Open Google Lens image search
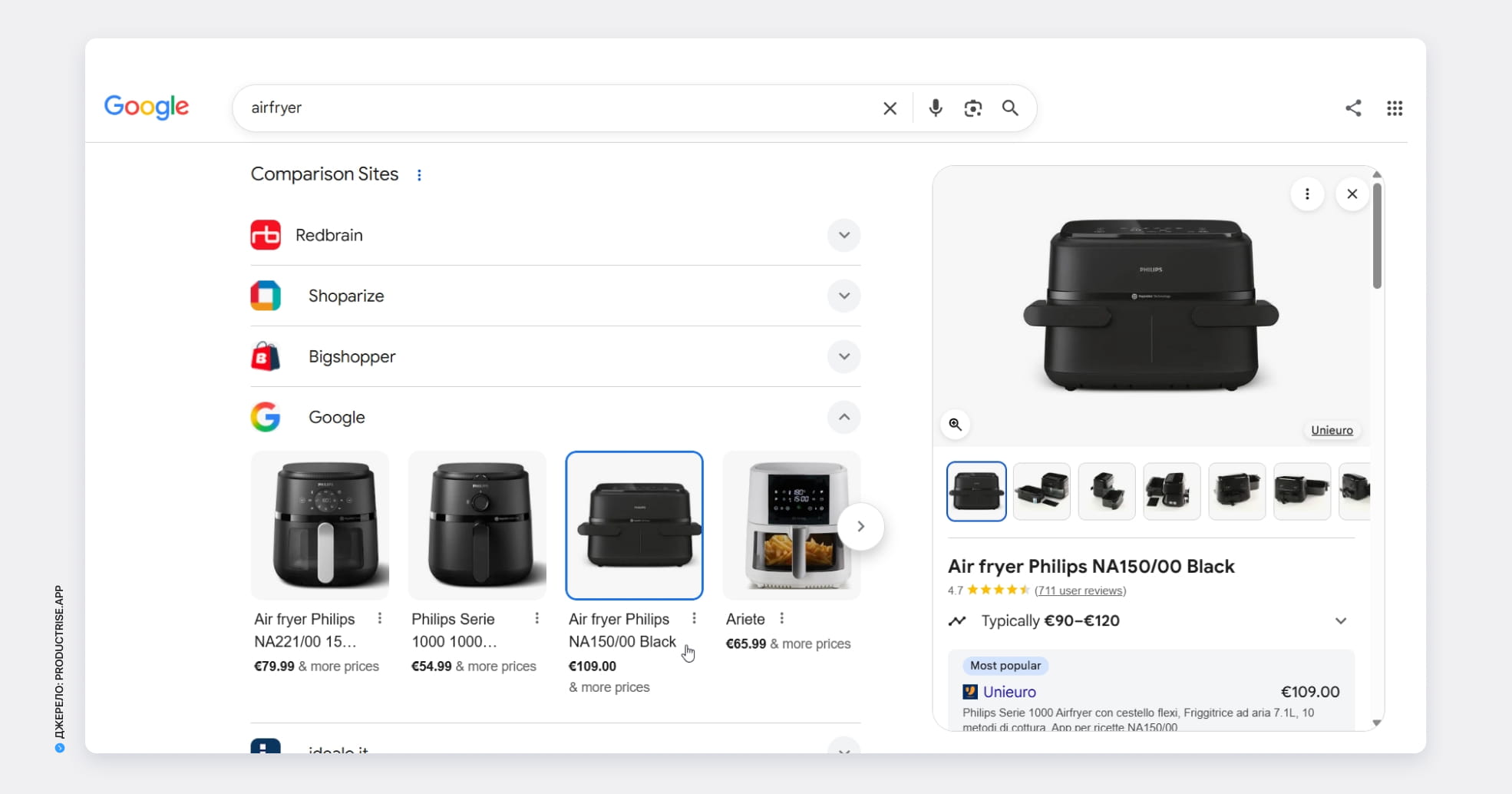 [x=972, y=108]
